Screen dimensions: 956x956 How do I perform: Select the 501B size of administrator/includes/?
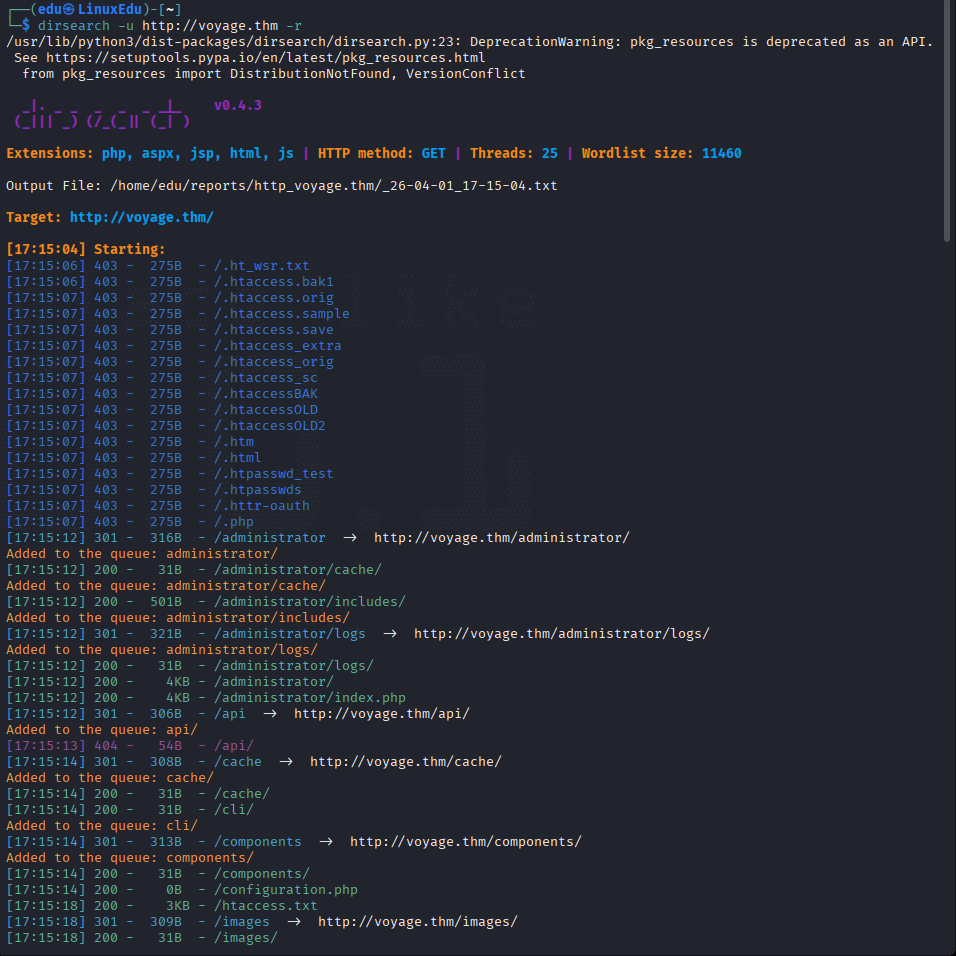coord(166,602)
